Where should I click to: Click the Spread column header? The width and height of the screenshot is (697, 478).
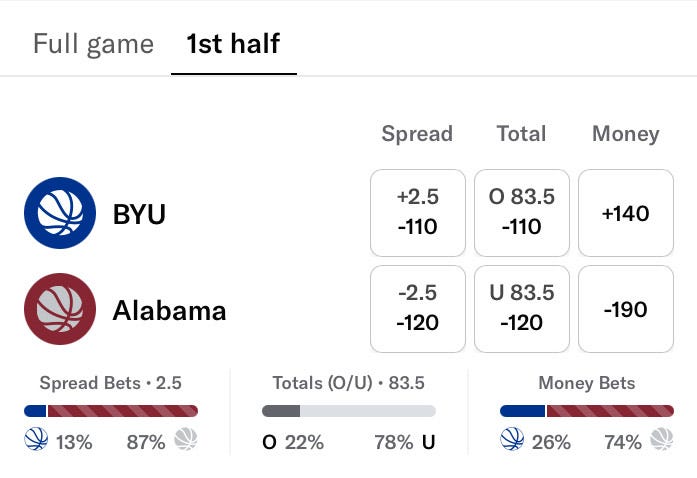[417, 133]
